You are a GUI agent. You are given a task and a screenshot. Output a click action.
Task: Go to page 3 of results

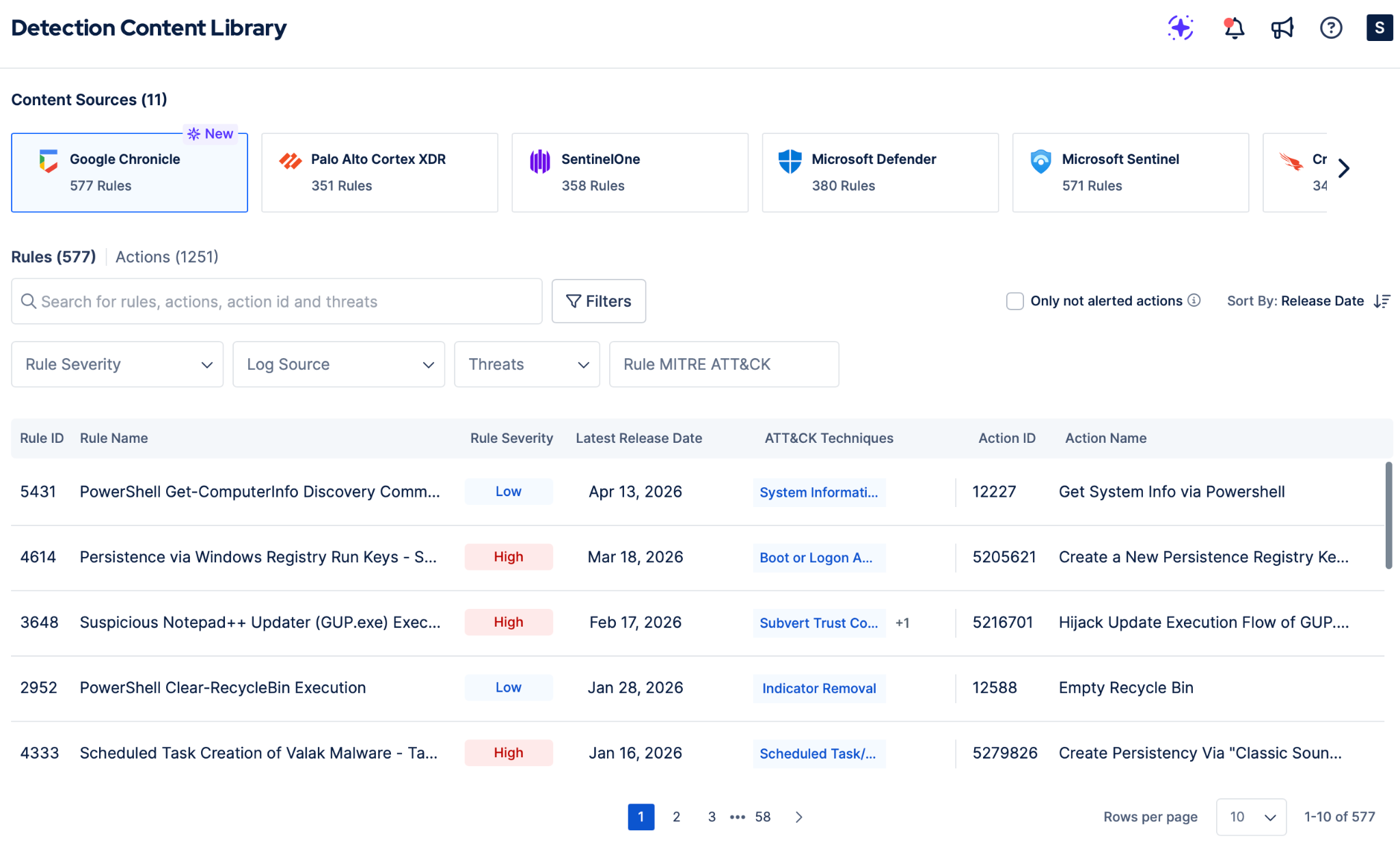712,817
